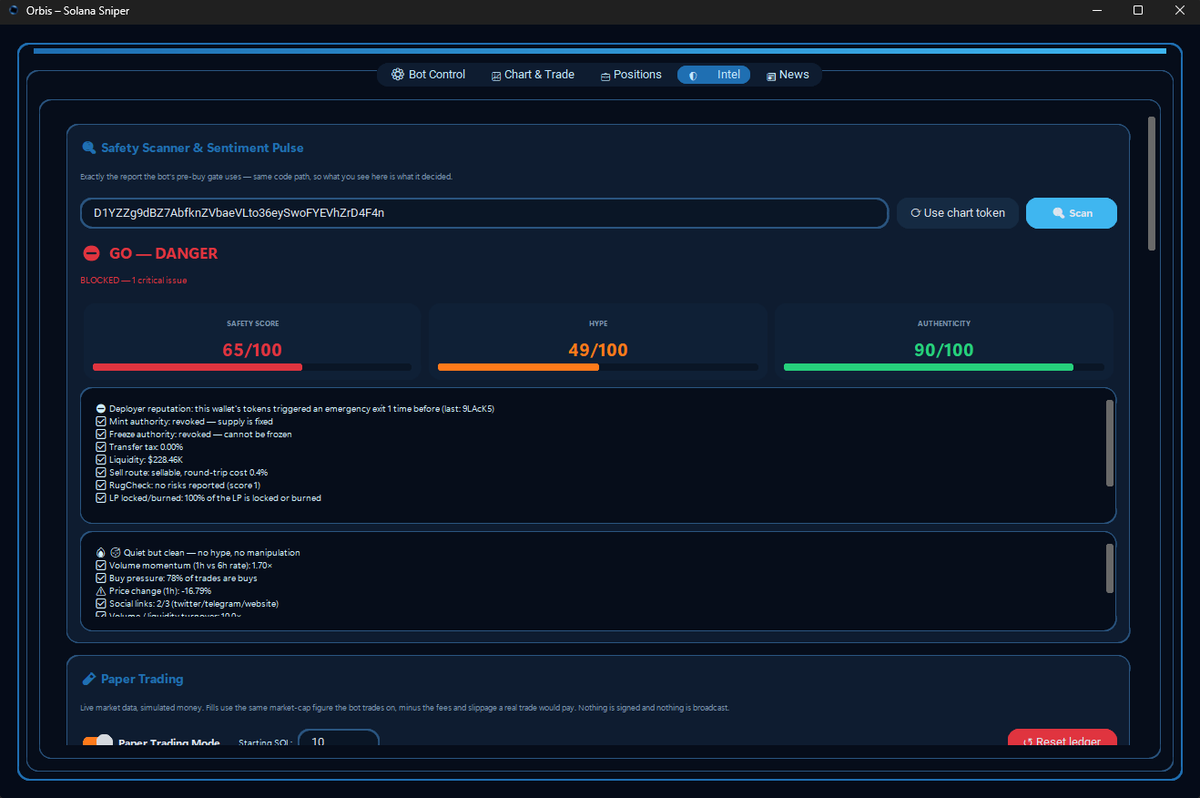
Task: Click the warning triangle on Price change row
Action: tap(101, 591)
